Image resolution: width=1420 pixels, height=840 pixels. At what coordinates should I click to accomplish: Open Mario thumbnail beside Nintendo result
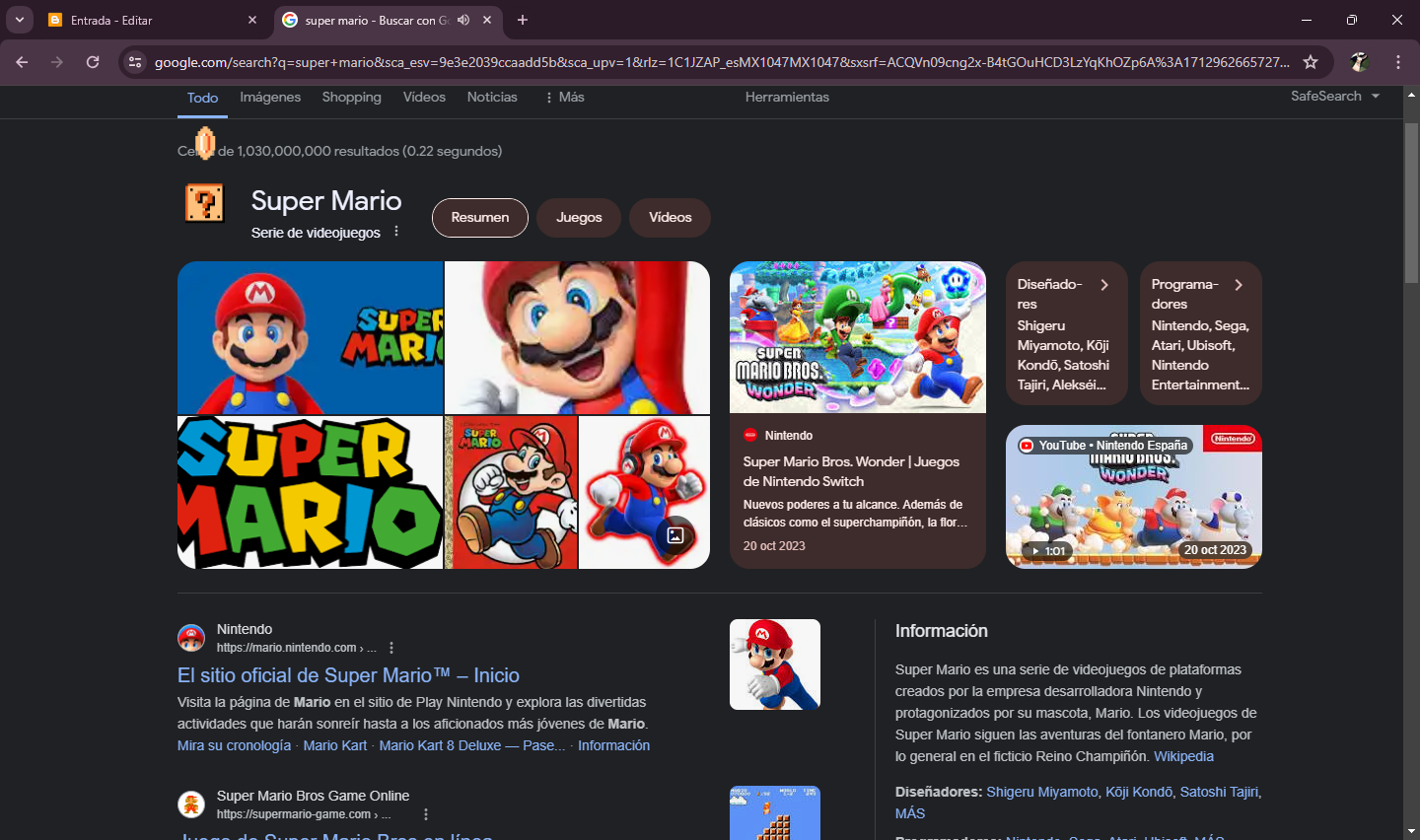click(775, 665)
